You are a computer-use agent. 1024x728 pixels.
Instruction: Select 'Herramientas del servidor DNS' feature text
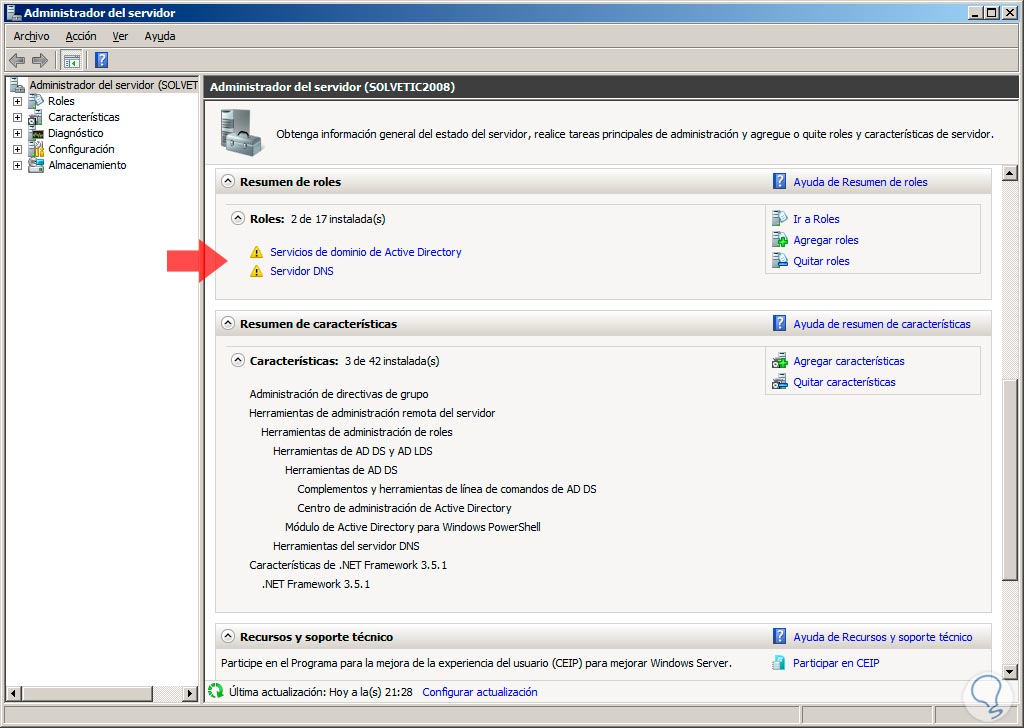(346, 546)
